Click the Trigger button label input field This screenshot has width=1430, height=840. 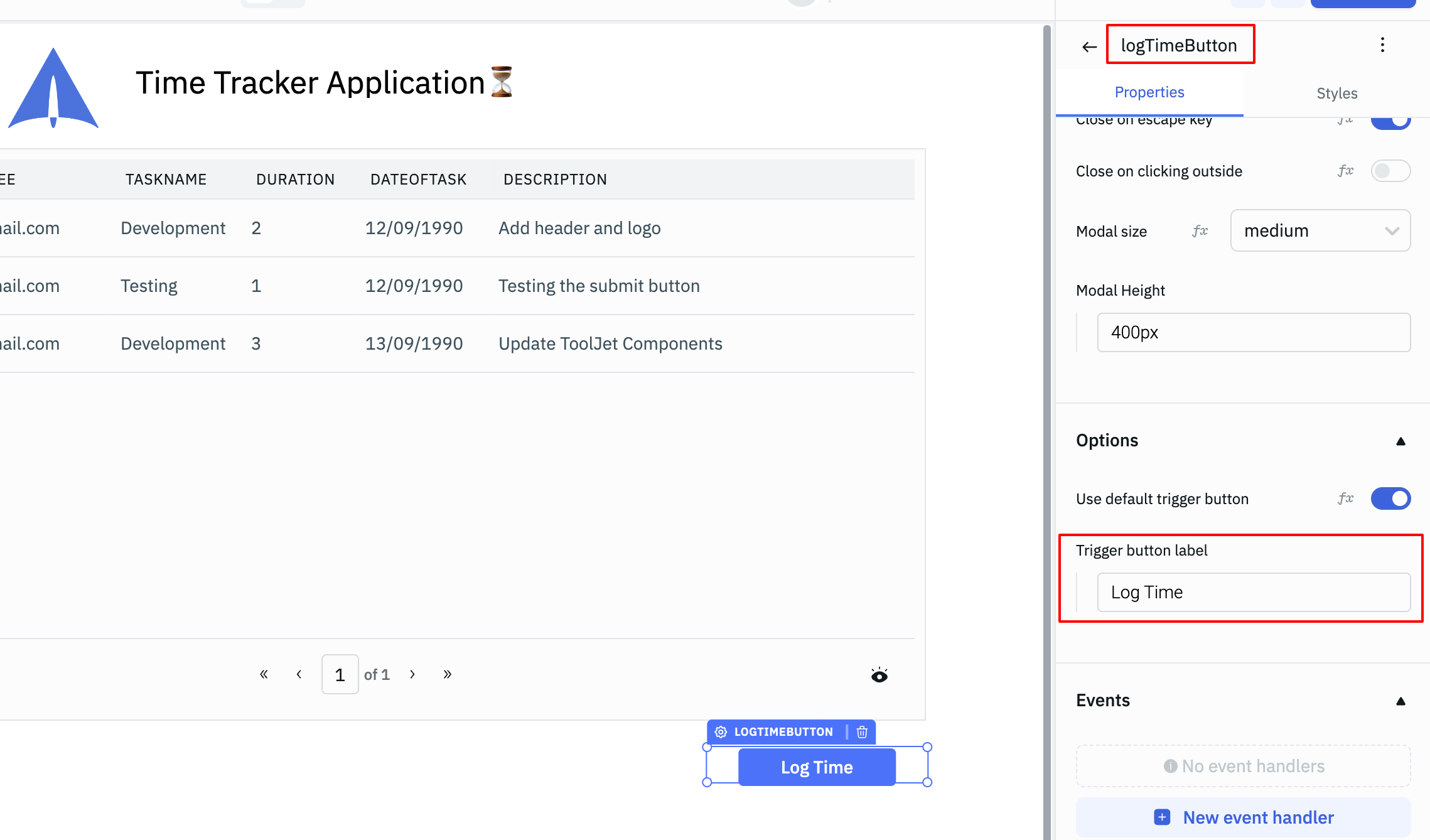point(1253,592)
